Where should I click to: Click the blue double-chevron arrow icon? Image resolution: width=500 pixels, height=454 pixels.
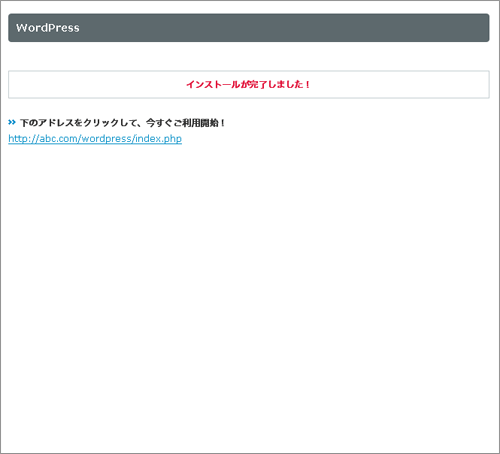pos(12,122)
